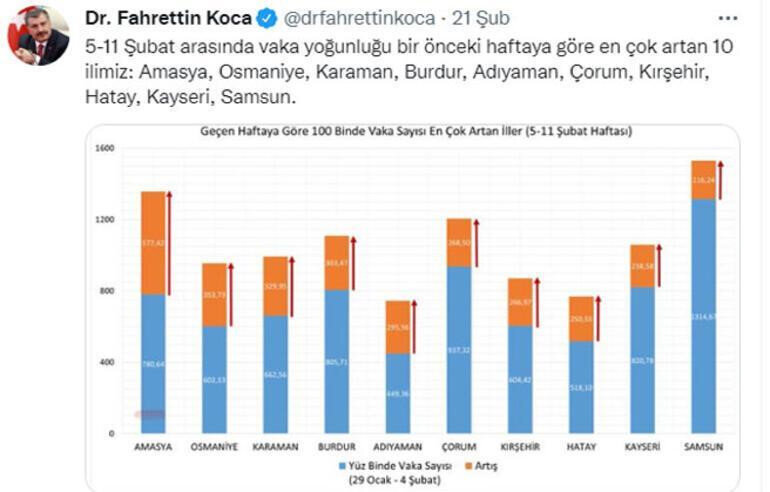This screenshot has height=492, width=770.
Task: Click the OSMANİYE axis label
Action: click(214, 447)
